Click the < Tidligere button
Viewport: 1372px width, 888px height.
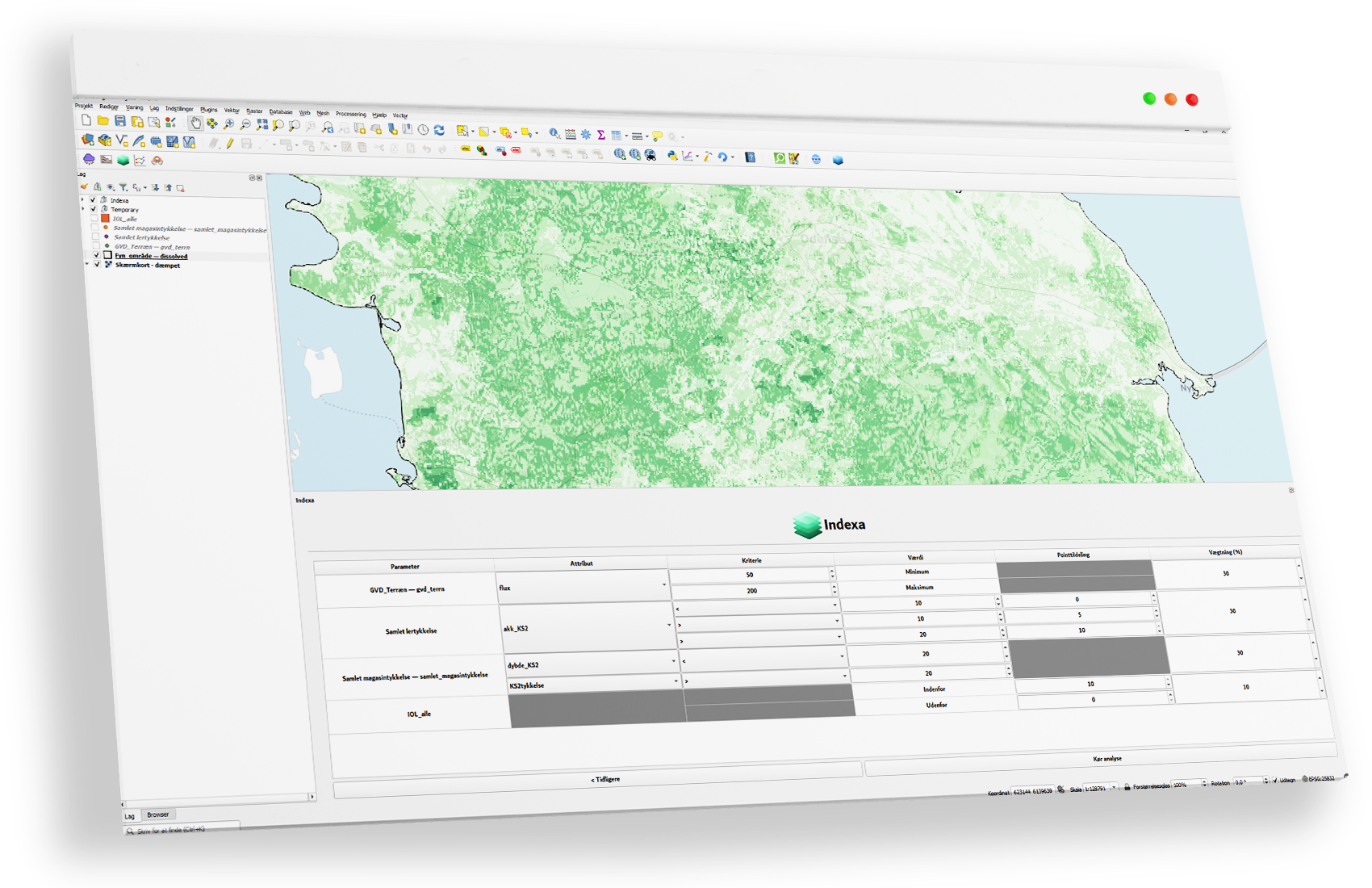pyautogui.click(x=607, y=778)
